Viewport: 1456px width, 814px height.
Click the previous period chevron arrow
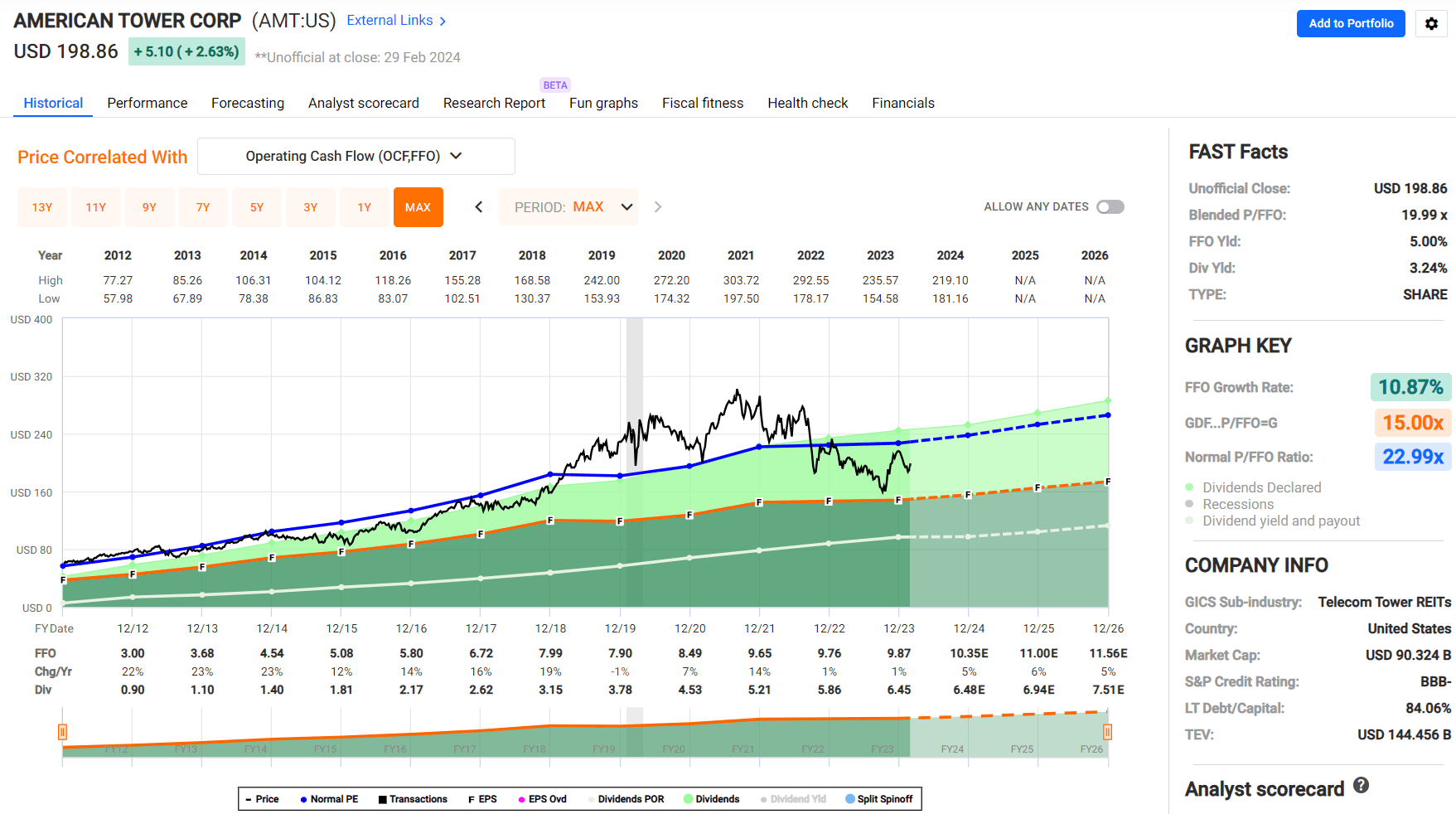pyautogui.click(x=478, y=206)
